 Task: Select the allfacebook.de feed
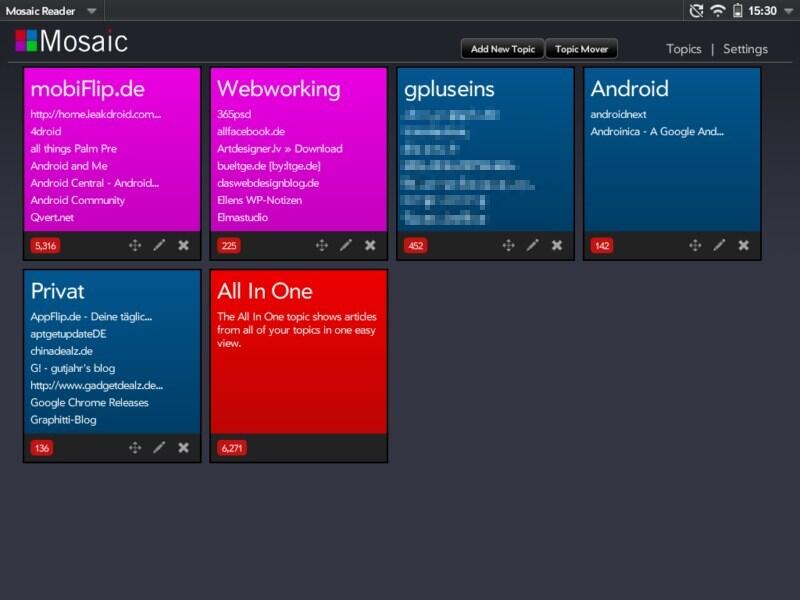(251, 131)
